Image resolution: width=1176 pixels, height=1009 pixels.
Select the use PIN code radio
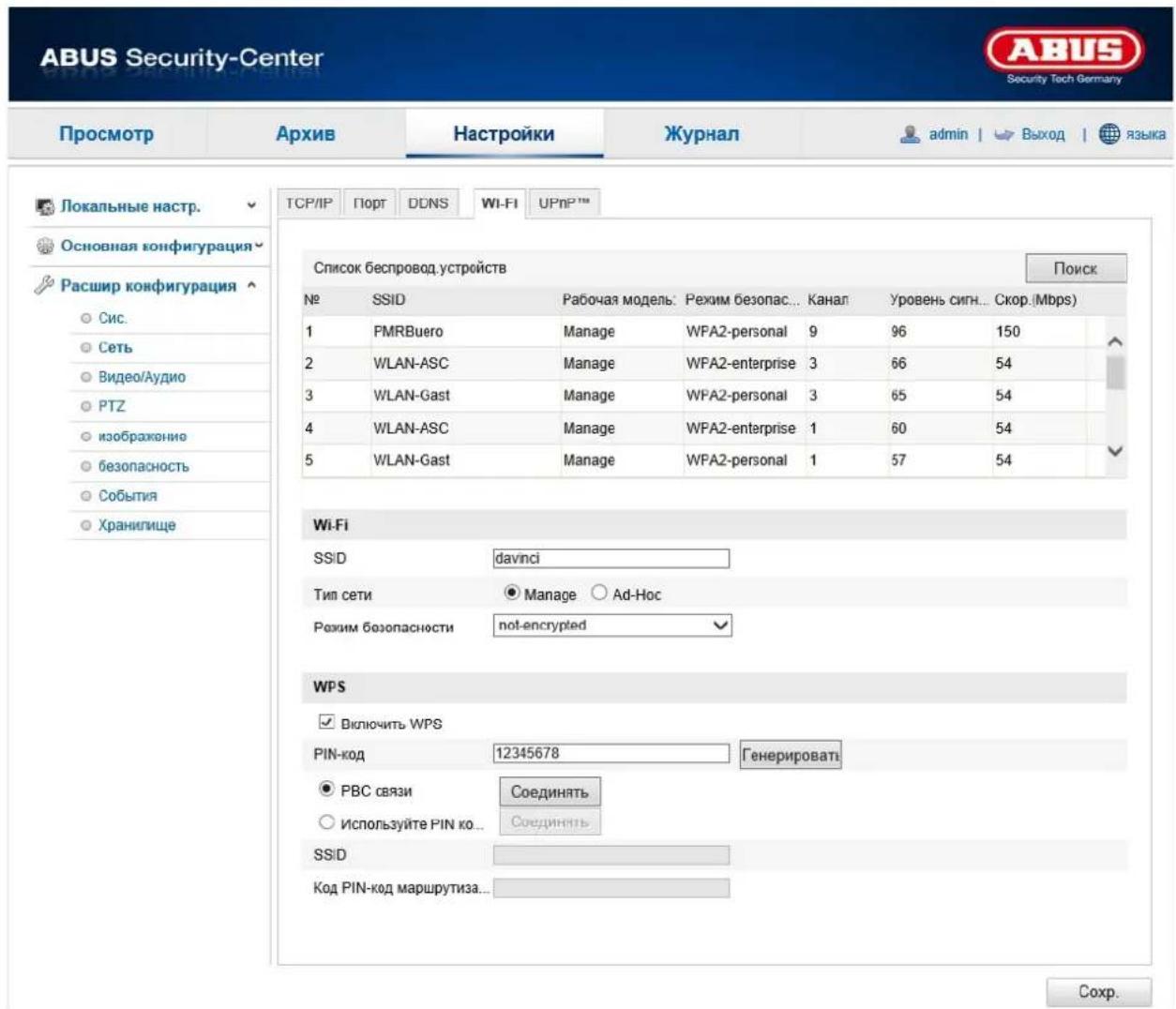[326, 822]
